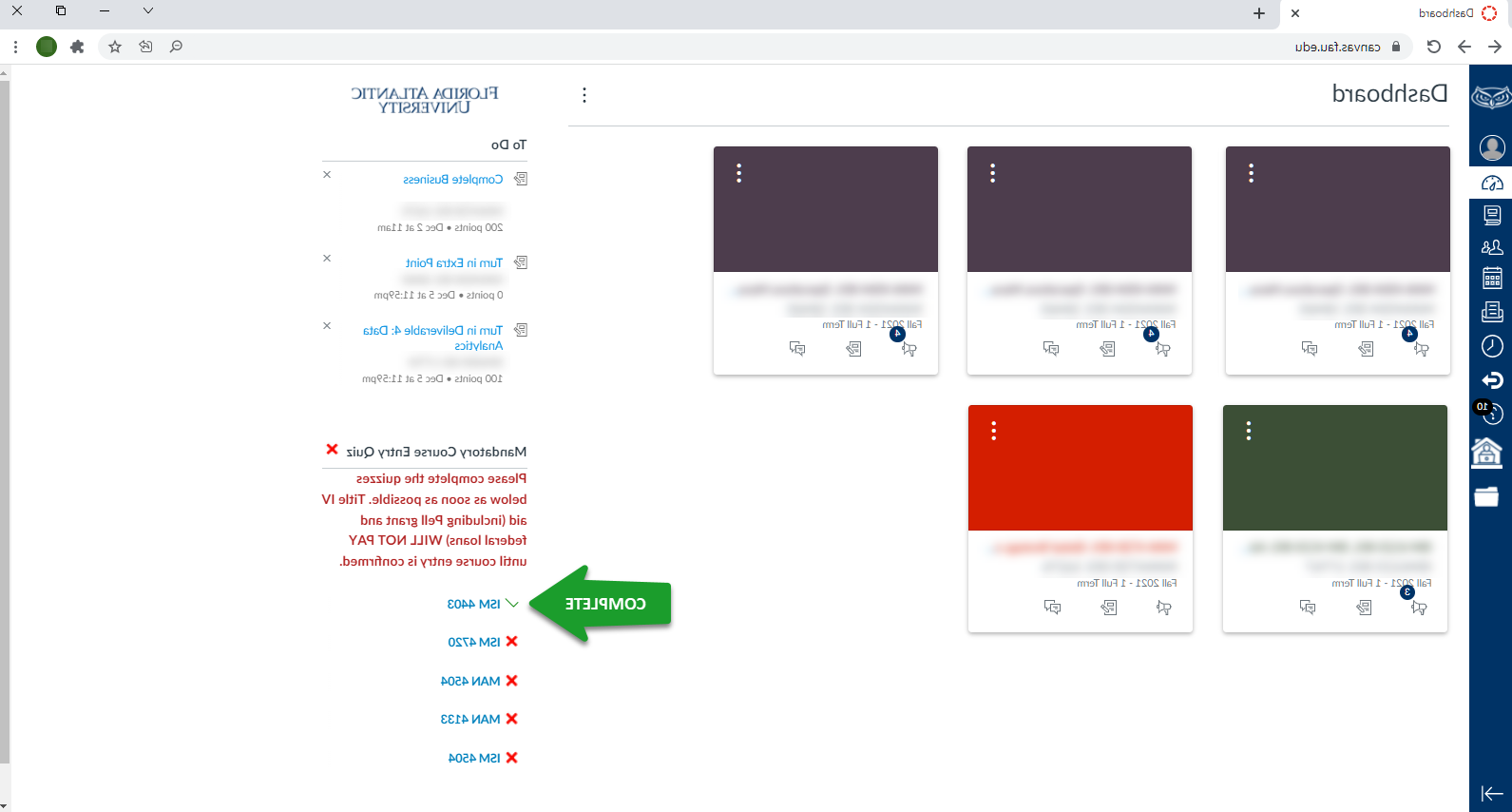Open Turn in Deliverable 4: Data Analytics link
Viewport: 1512px width, 812px height.
[433, 338]
